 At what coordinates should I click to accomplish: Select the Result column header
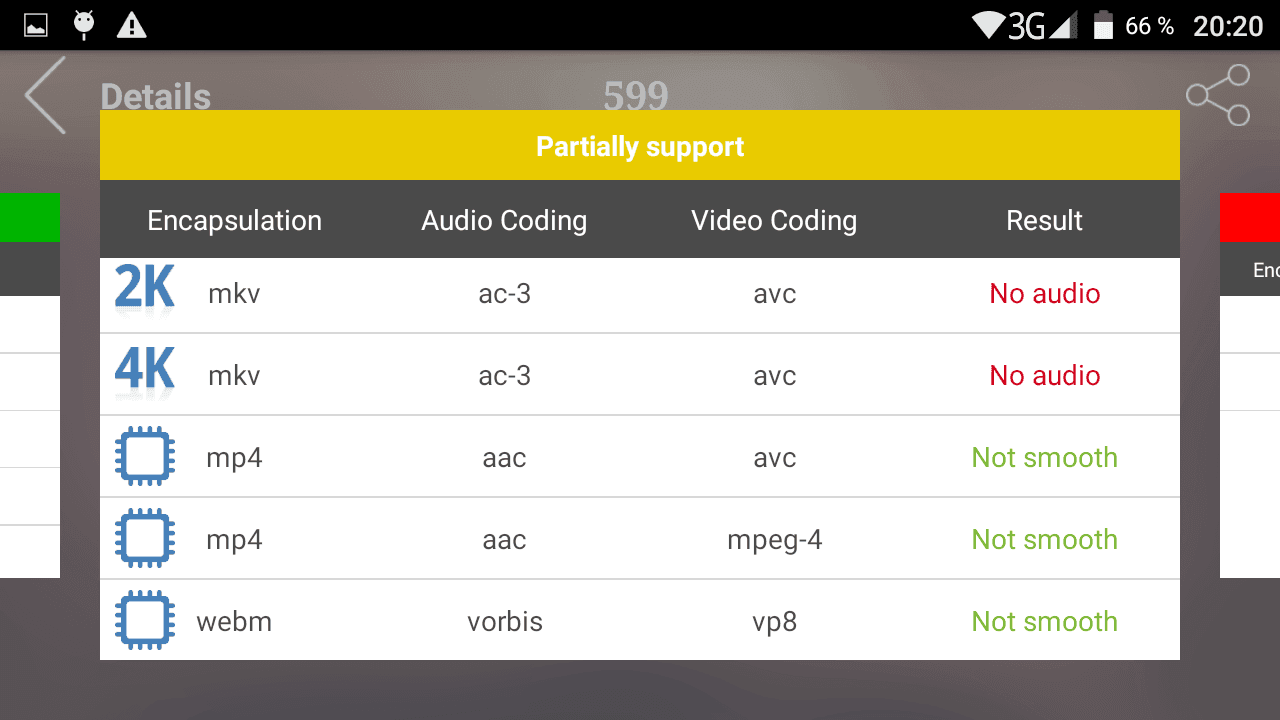click(1044, 220)
